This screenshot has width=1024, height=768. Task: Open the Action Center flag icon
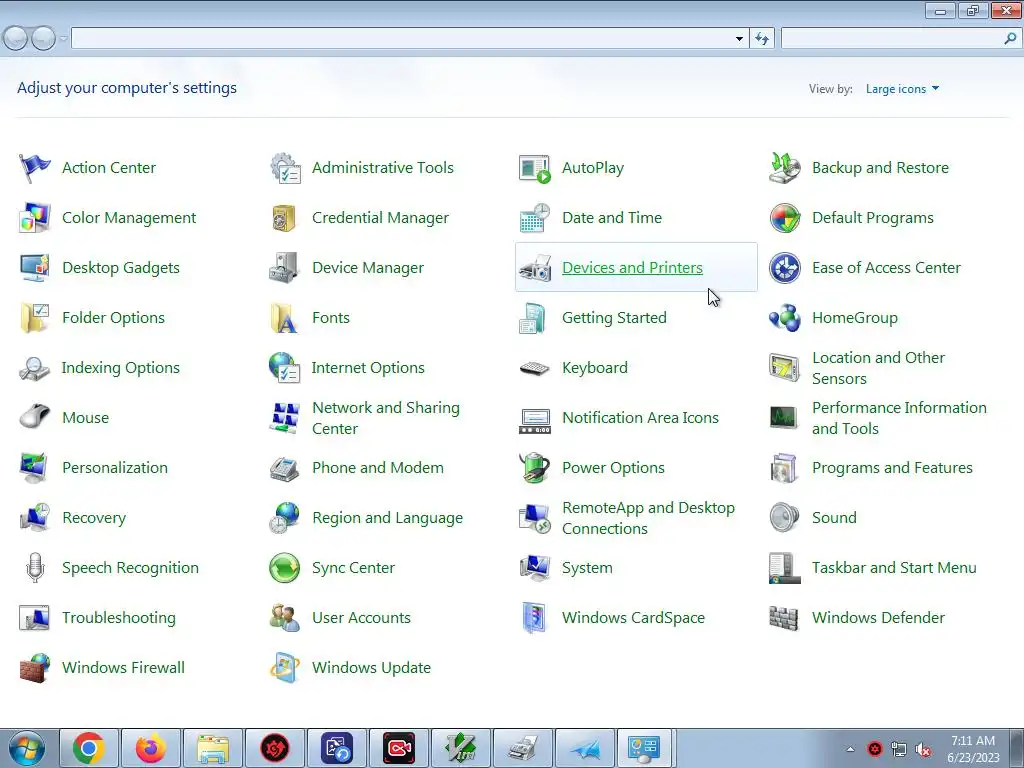tap(35, 168)
